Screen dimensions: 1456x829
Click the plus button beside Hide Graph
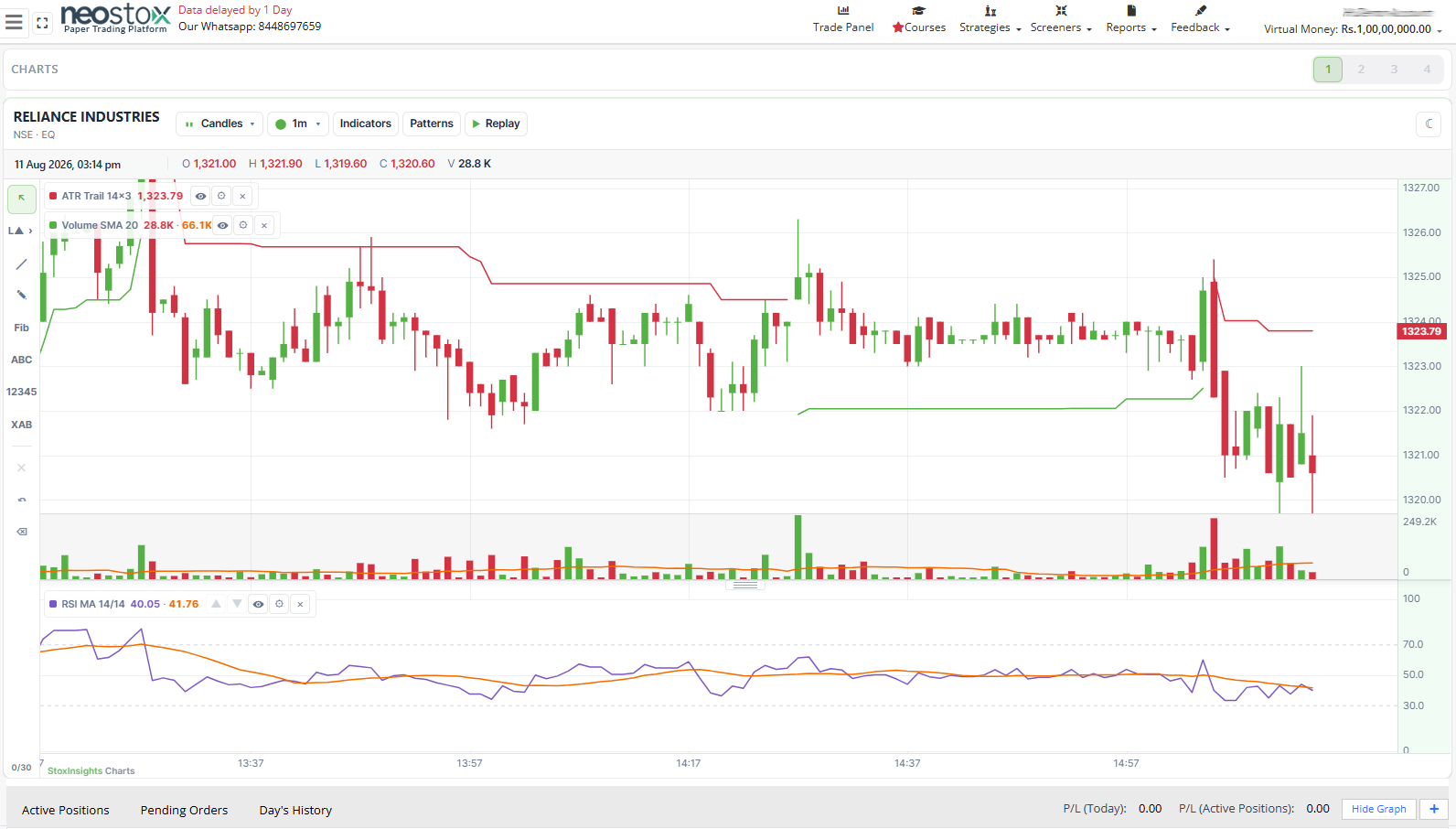1434,809
